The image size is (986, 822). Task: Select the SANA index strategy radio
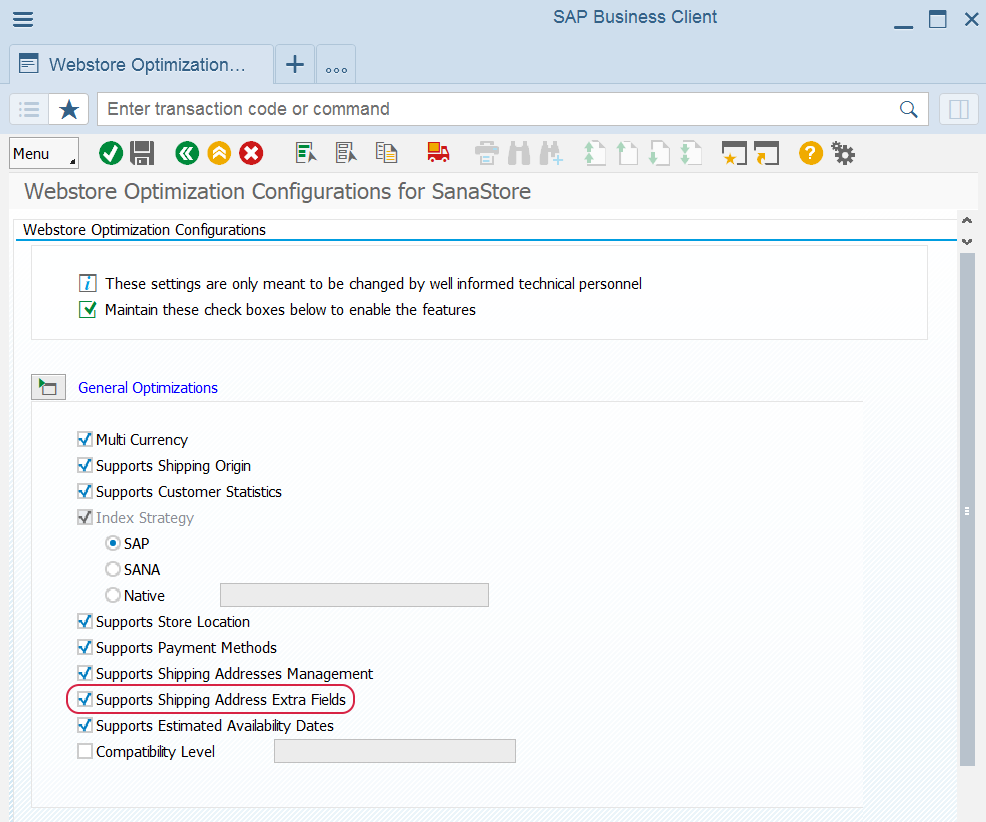click(x=113, y=569)
